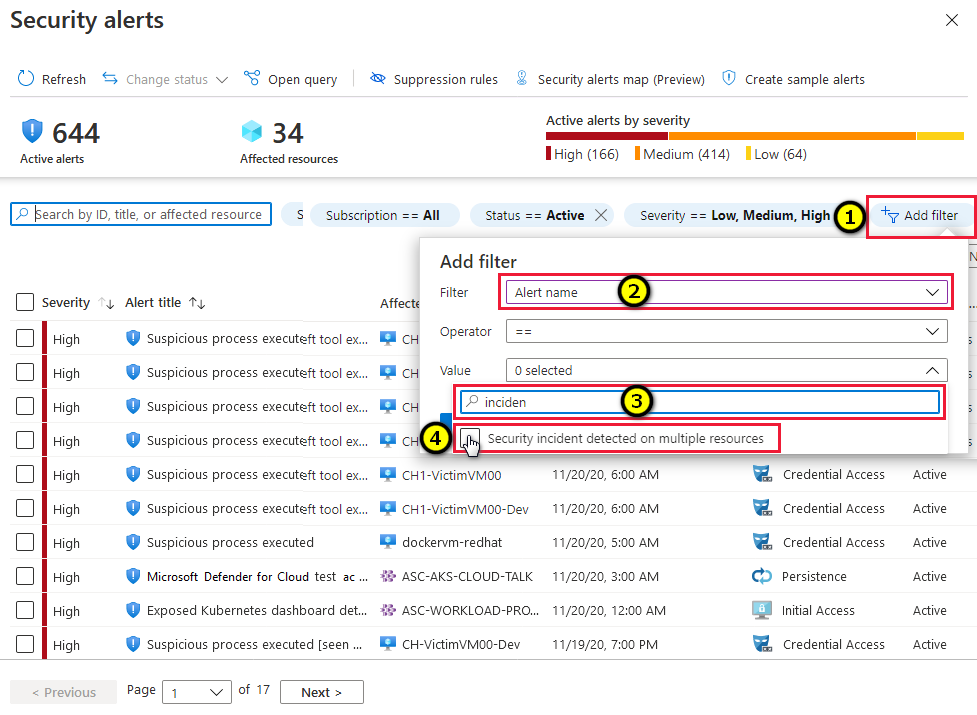This screenshot has height=715, width=977.
Task: Click VM icon for CH1-VictimVM00-Dev
Action: pos(388,508)
